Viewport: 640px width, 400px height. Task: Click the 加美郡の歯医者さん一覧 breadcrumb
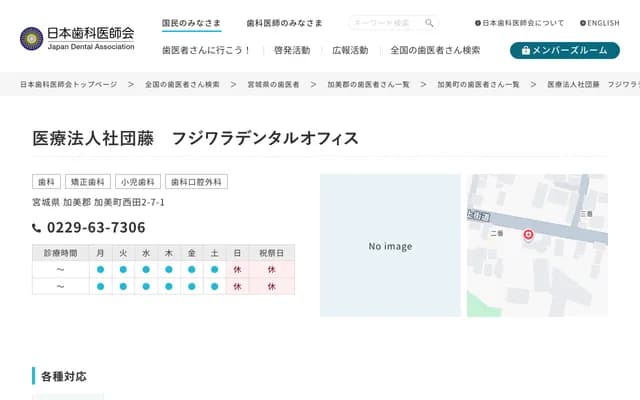click(368, 85)
